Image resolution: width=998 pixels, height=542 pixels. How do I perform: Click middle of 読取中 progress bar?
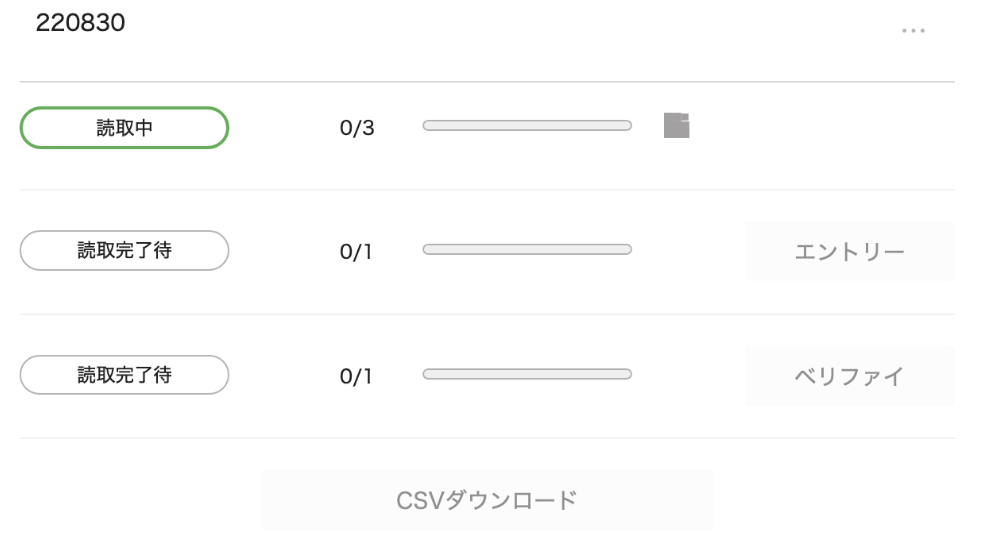click(527, 125)
